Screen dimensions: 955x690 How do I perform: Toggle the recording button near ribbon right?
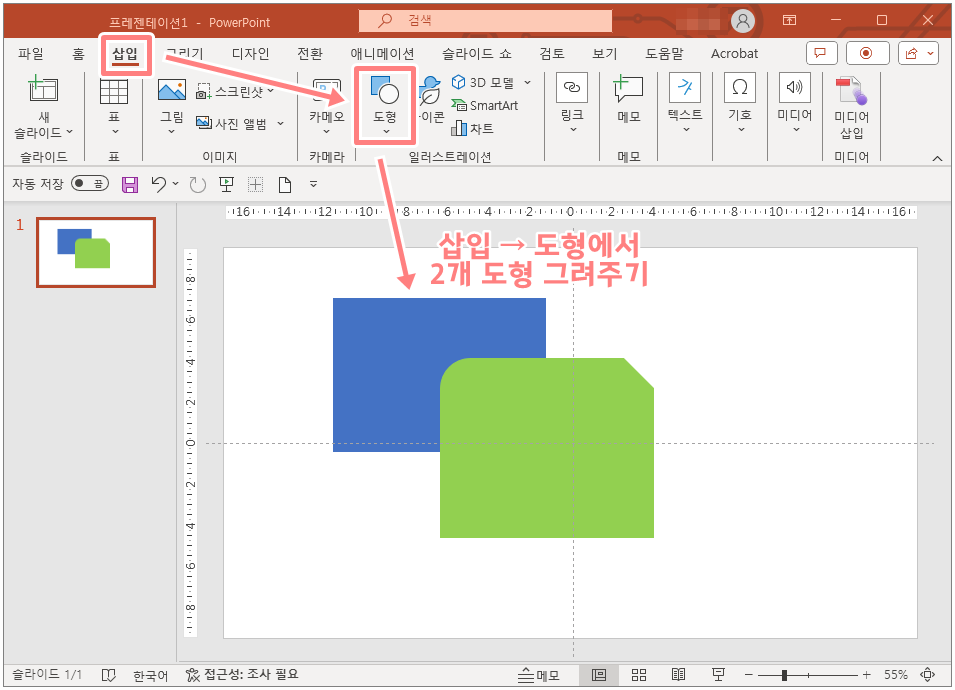[866, 52]
